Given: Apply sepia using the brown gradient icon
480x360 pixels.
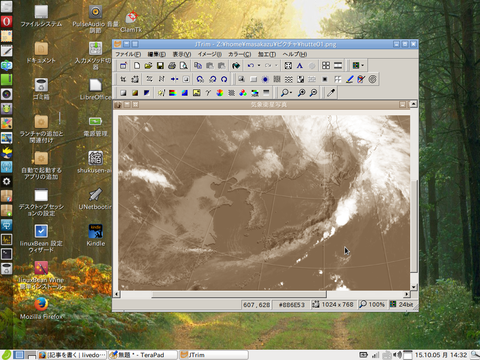Looking at the screenshot, I should click(x=135, y=93).
